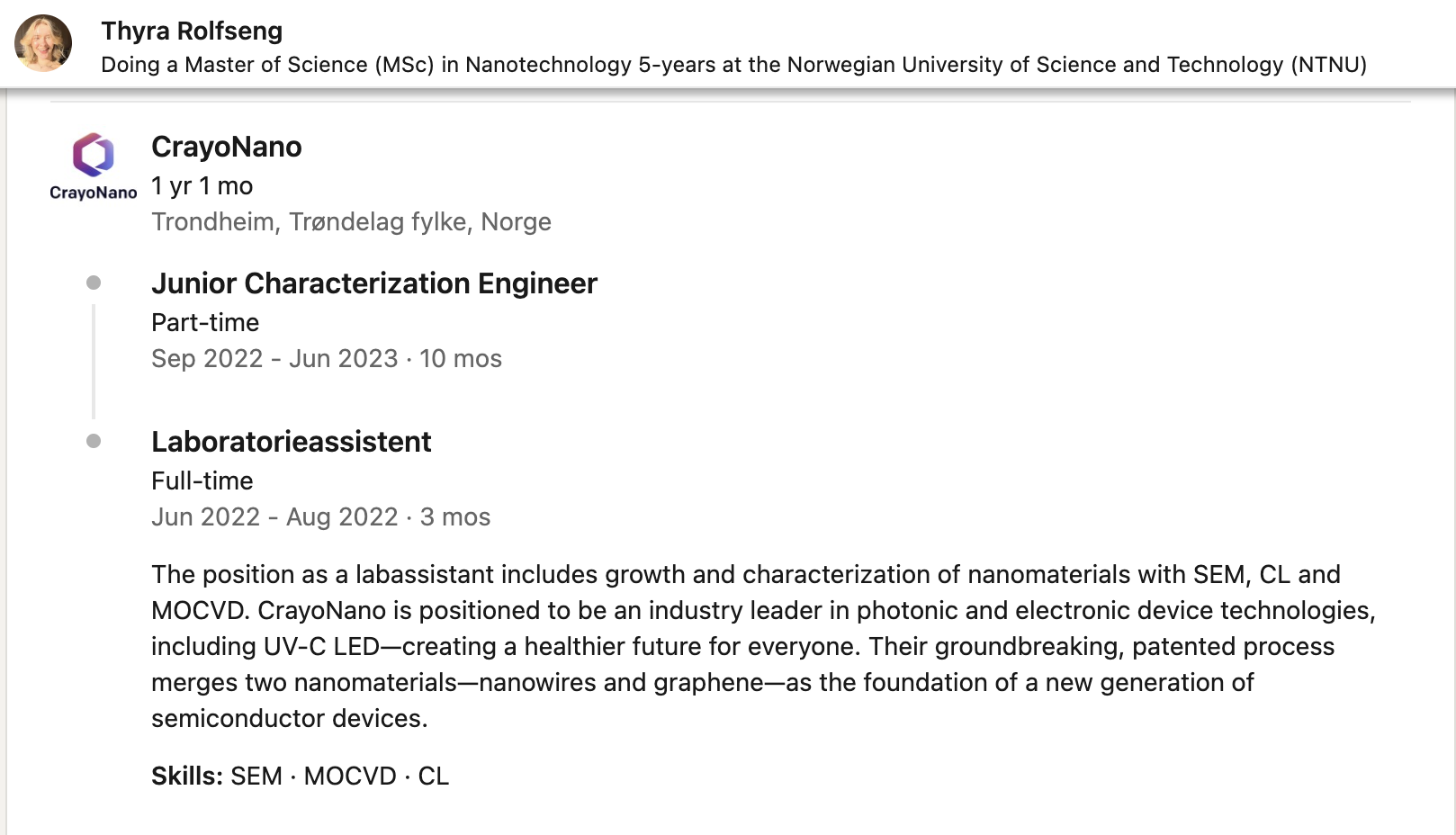Click the Jun 2022 - Aug 2022 date range
Viewport: 1456px width, 835px height.
point(274,516)
